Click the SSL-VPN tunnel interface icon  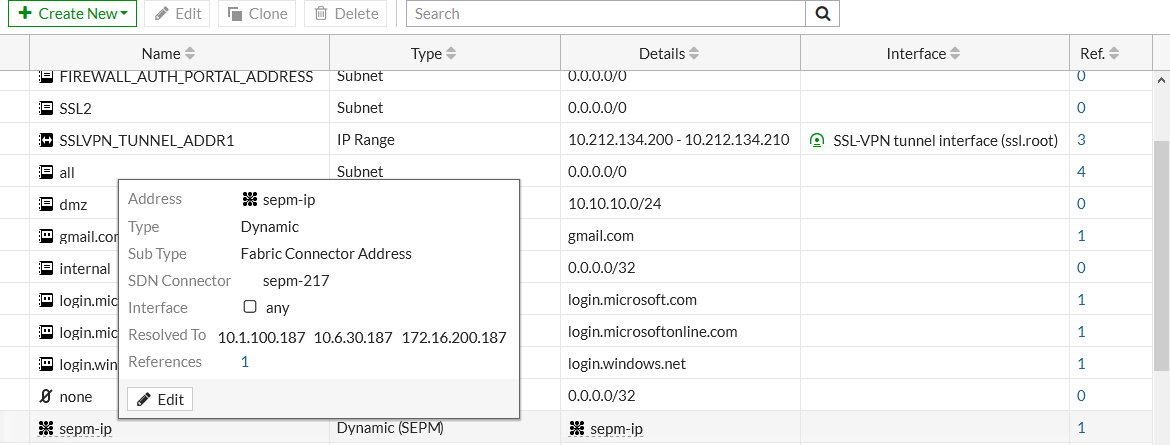tap(818, 141)
